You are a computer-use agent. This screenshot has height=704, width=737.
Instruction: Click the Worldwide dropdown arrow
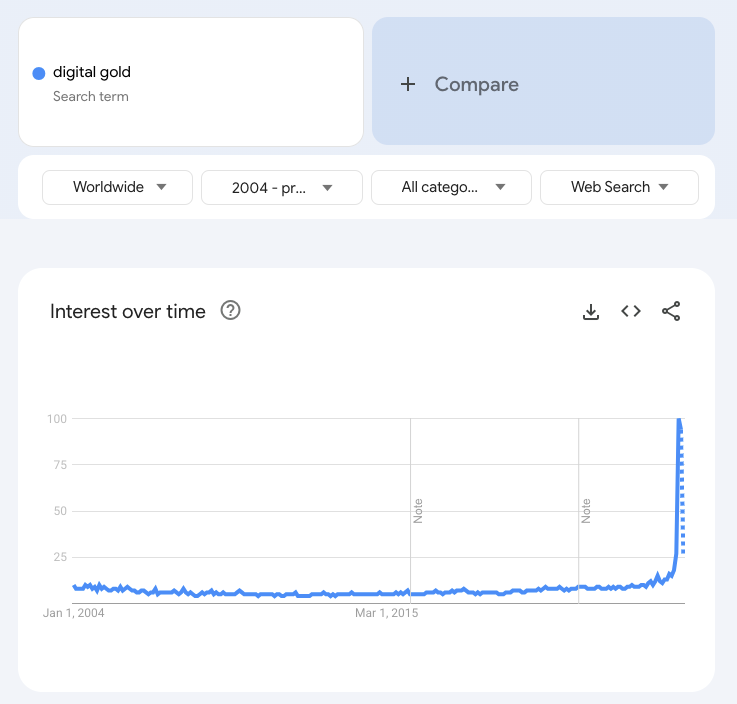[161, 187]
